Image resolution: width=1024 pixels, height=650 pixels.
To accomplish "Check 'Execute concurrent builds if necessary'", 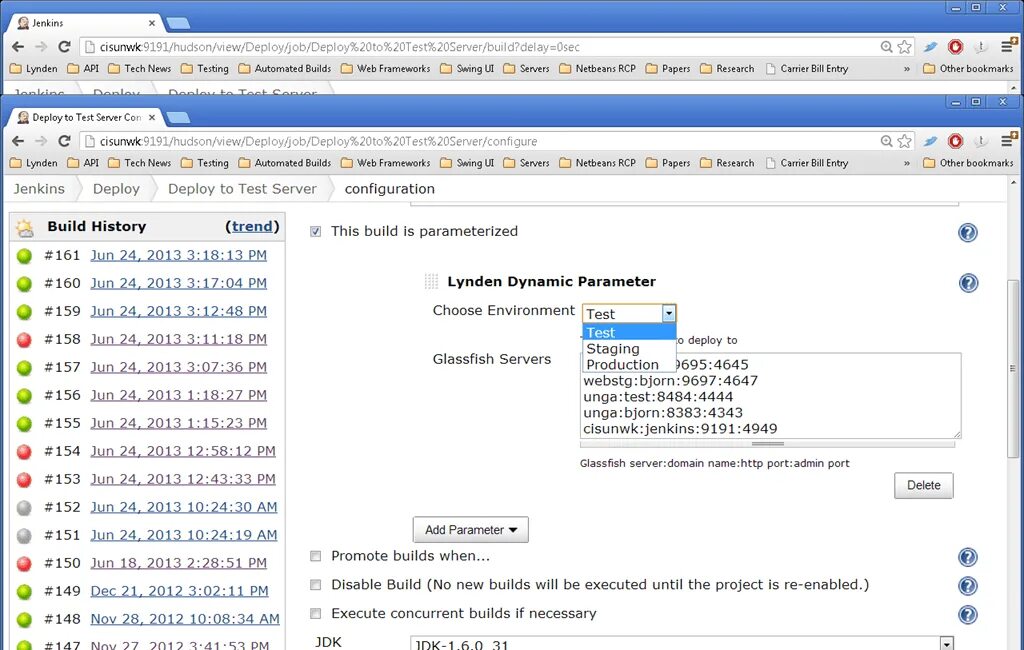I will point(315,613).
